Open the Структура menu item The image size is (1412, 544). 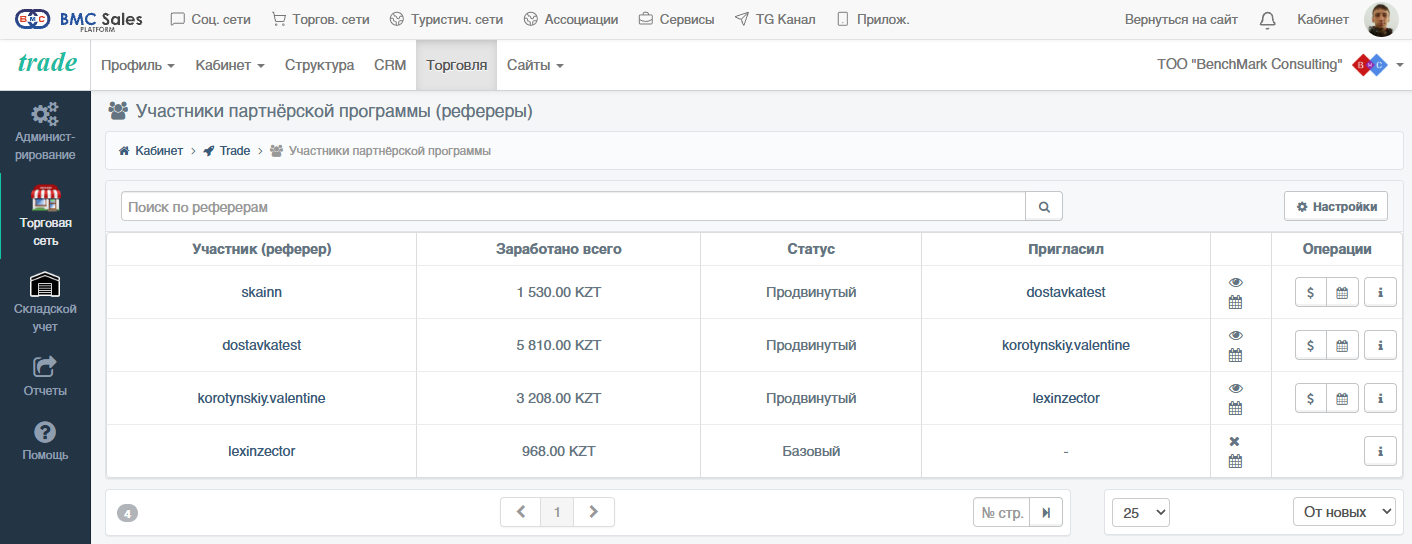coord(319,65)
